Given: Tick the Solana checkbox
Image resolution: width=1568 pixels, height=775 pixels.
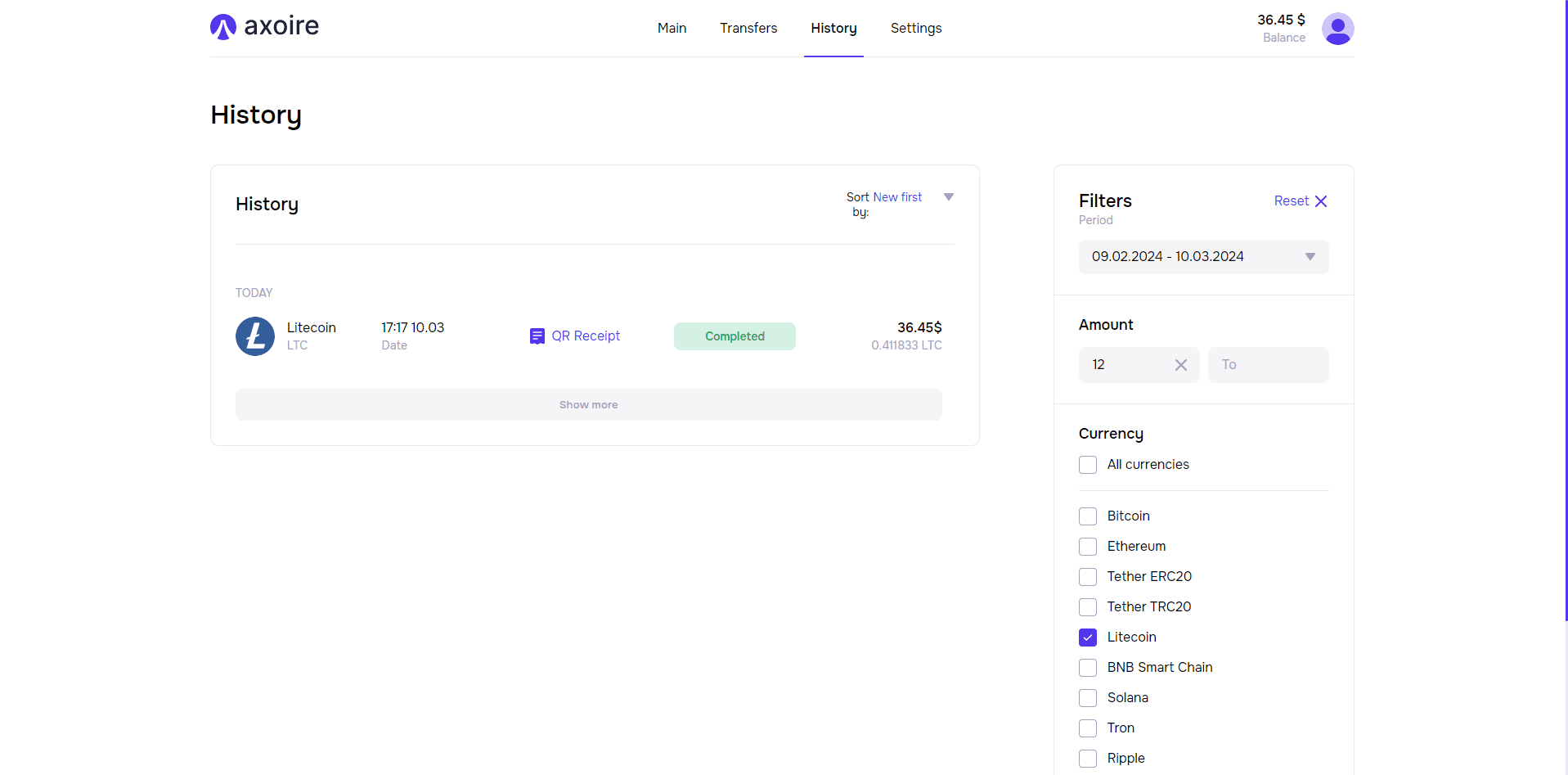Looking at the screenshot, I should (1088, 698).
